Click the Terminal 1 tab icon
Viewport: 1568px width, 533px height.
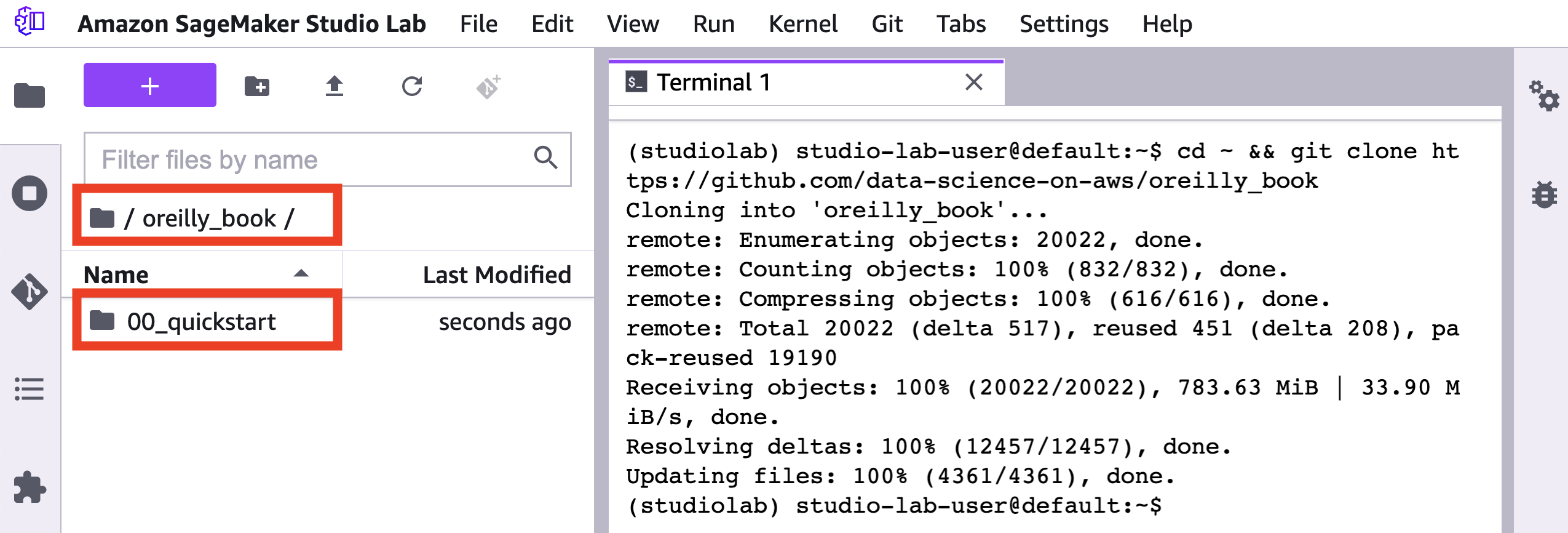[x=636, y=82]
